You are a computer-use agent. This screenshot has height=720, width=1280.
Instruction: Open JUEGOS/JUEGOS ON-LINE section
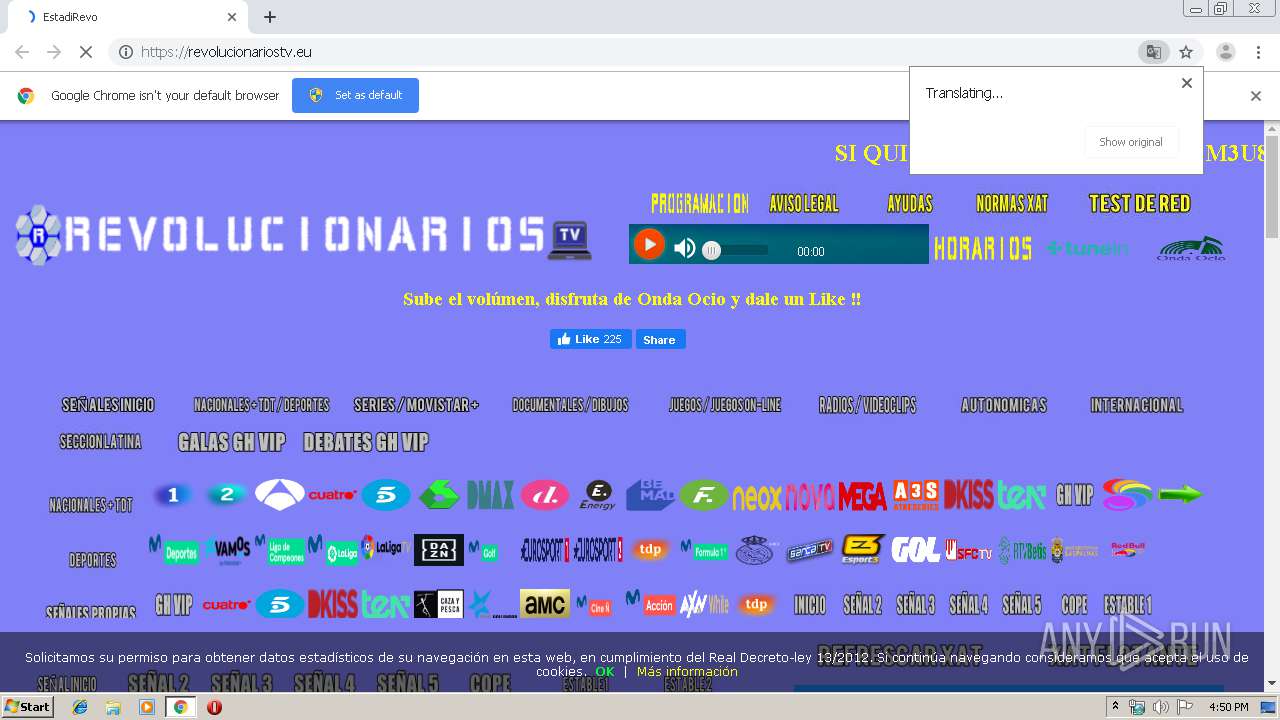coord(725,405)
